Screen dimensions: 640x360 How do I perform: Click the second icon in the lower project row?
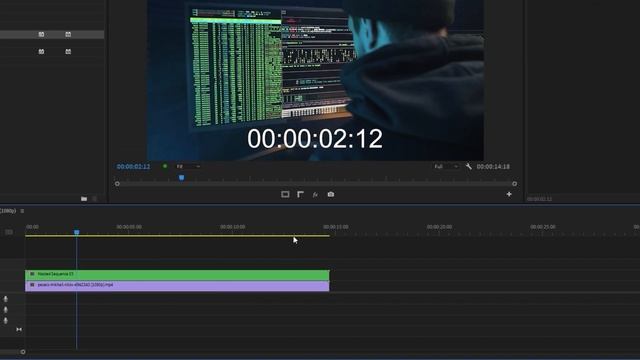point(68,52)
